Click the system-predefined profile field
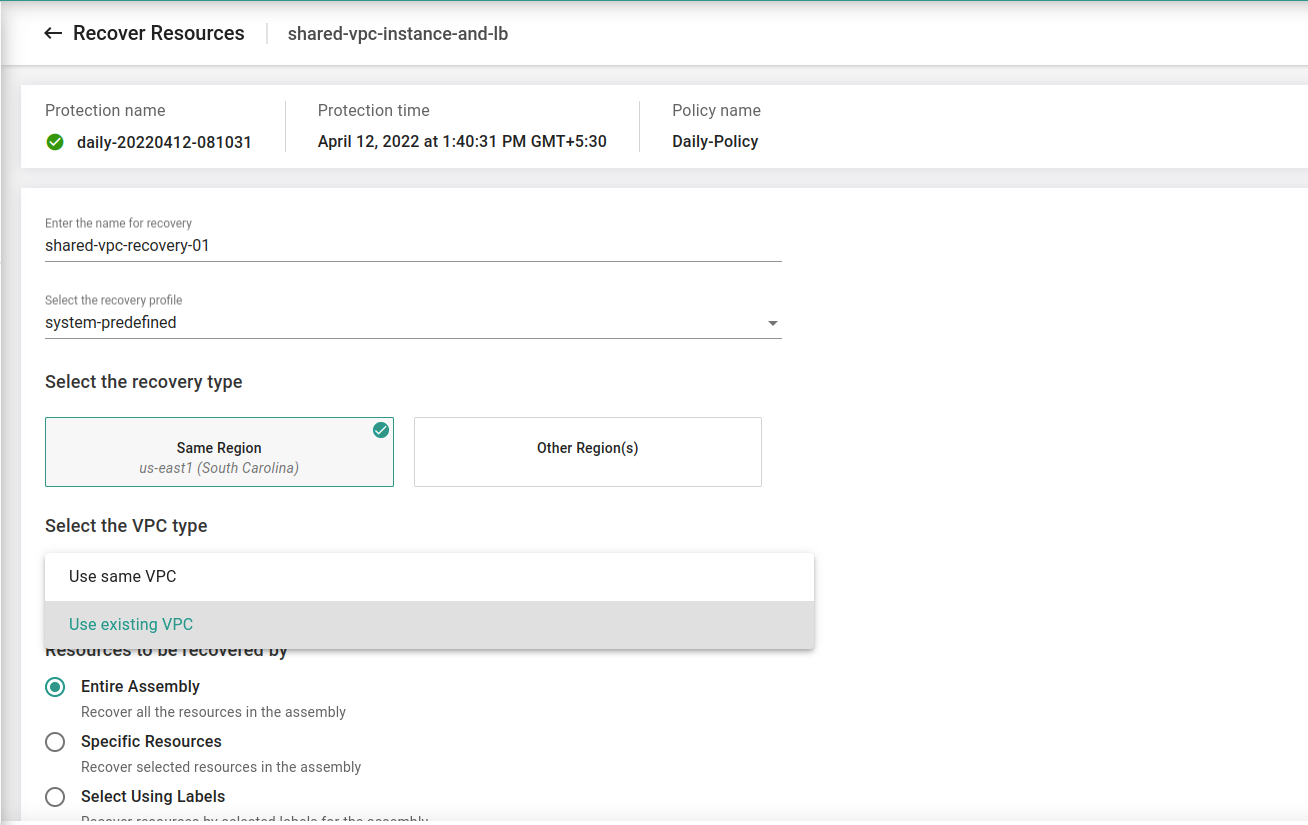 (x=400, y=323)
